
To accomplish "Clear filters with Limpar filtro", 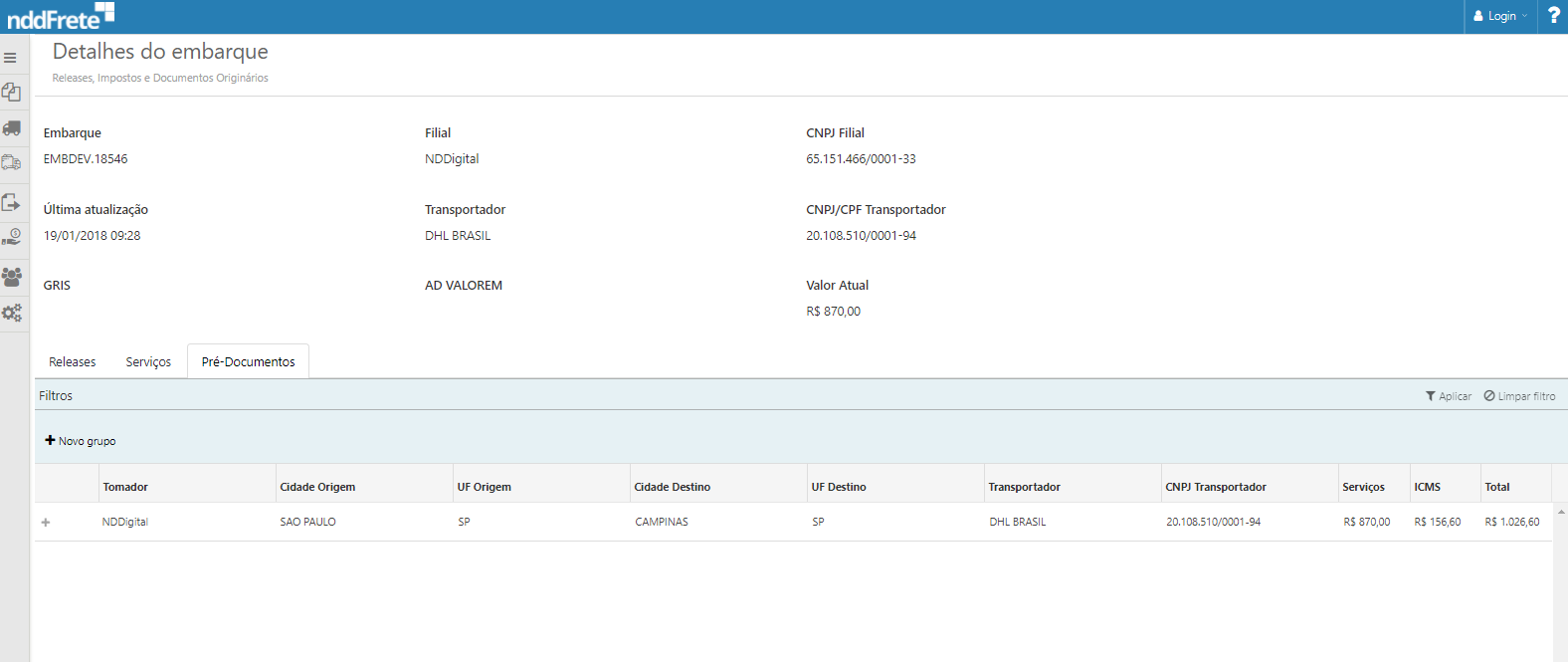I will [x=1519, y=396].
